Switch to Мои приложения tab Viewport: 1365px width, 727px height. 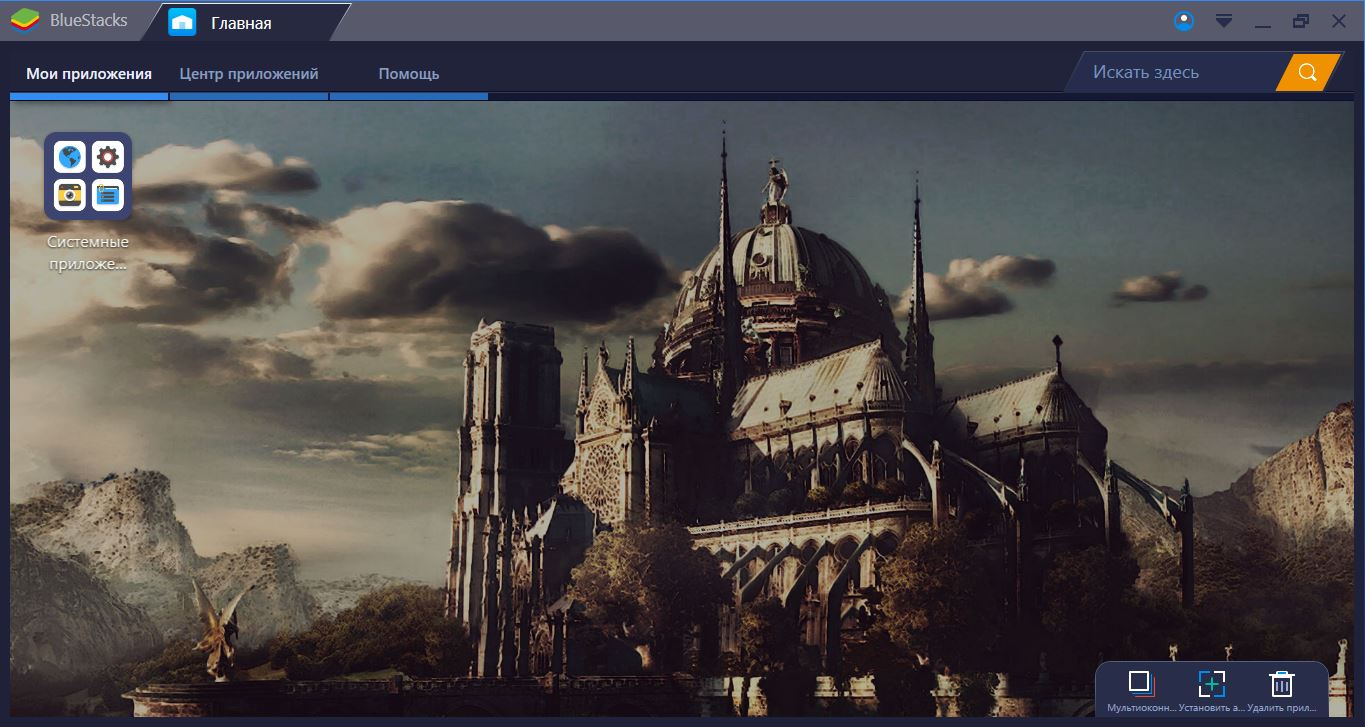89,73
